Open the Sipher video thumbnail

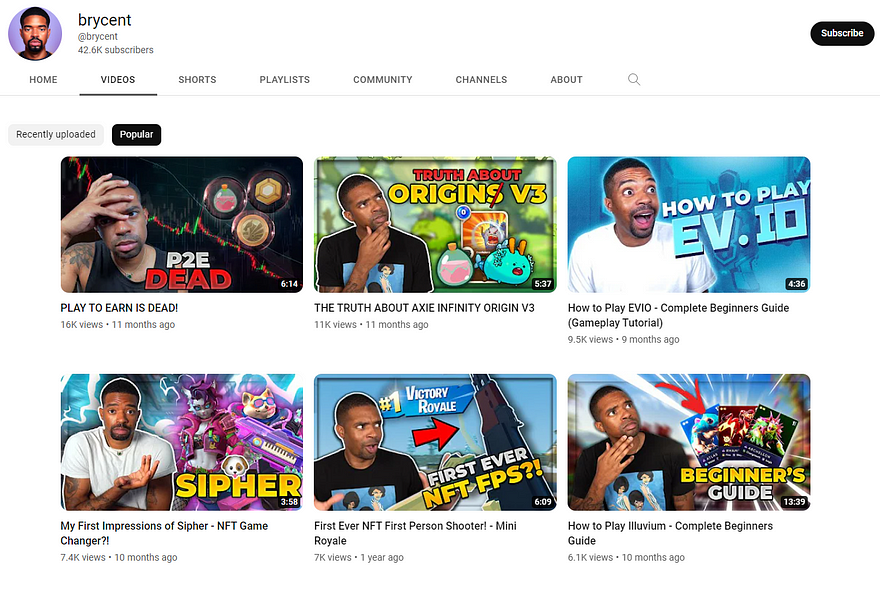tap(182, 442)
